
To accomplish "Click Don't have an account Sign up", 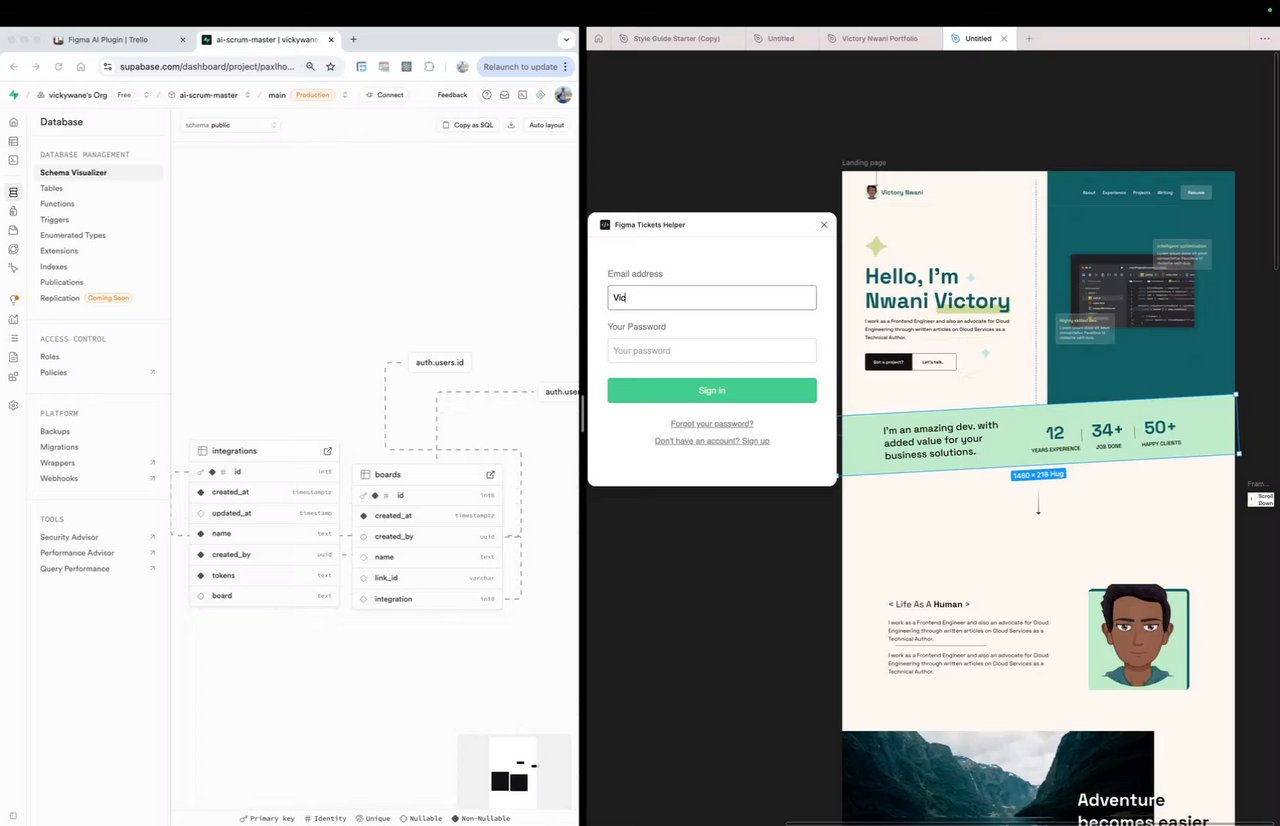I will click(712, 441).
